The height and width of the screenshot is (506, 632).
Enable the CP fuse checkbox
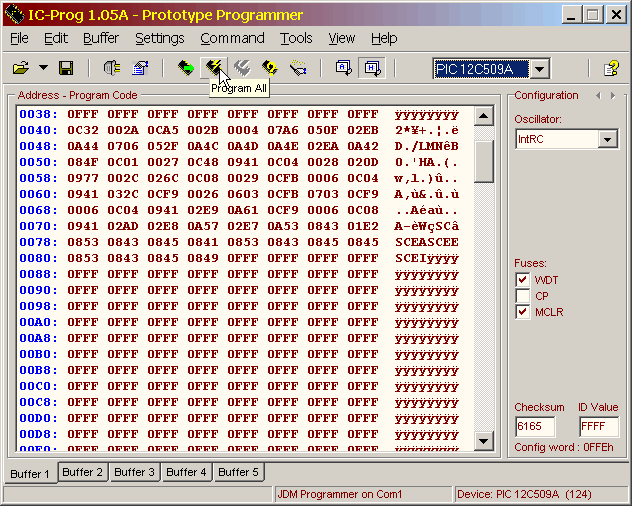tap(523, 296)
